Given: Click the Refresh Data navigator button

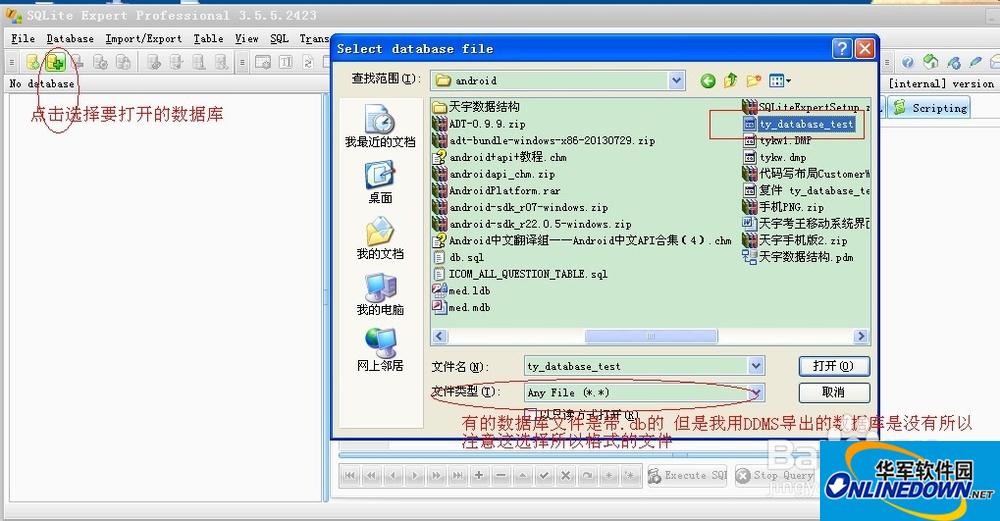Looking at the screenshot, I should point(587,476).
